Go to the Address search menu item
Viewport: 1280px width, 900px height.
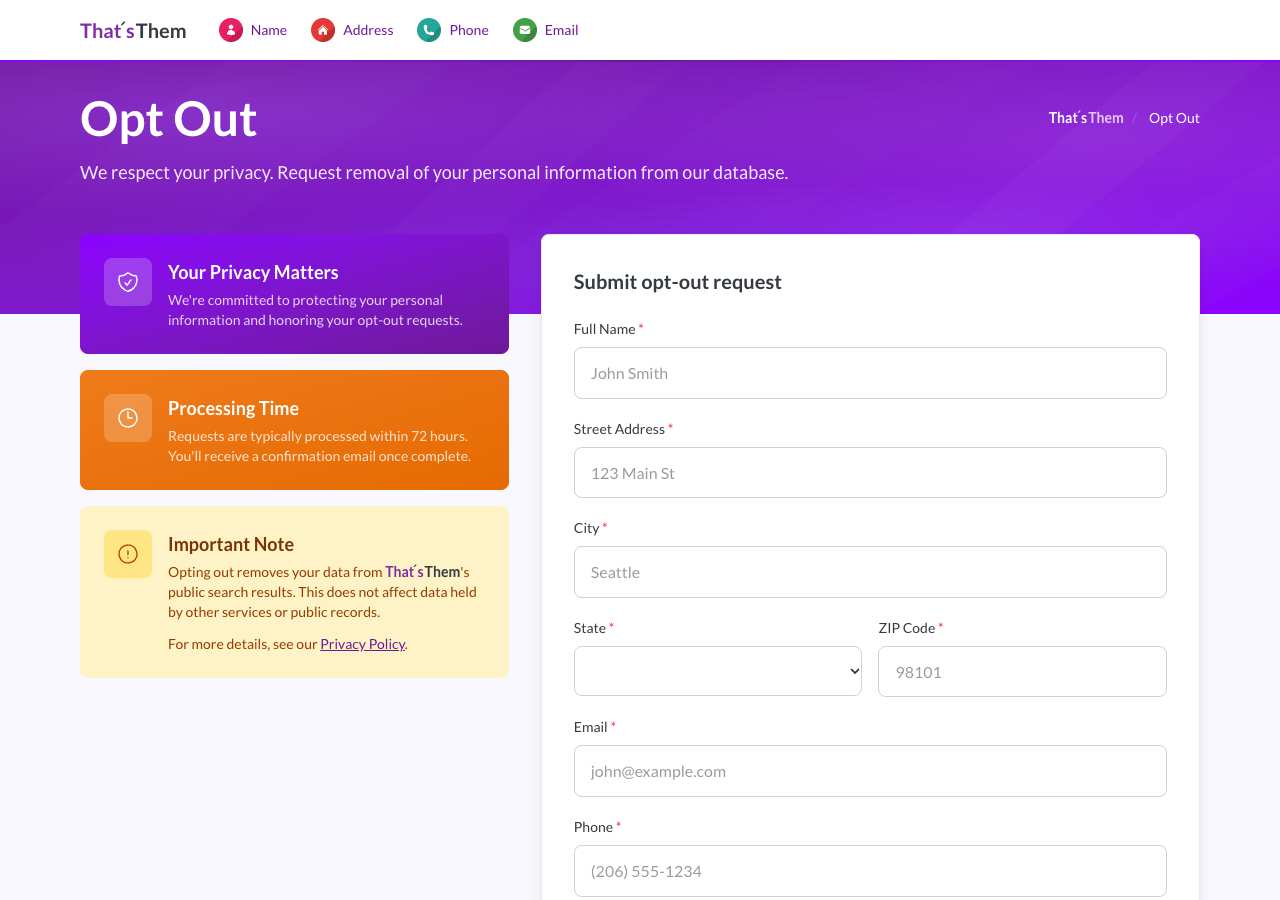pos(352,30)
